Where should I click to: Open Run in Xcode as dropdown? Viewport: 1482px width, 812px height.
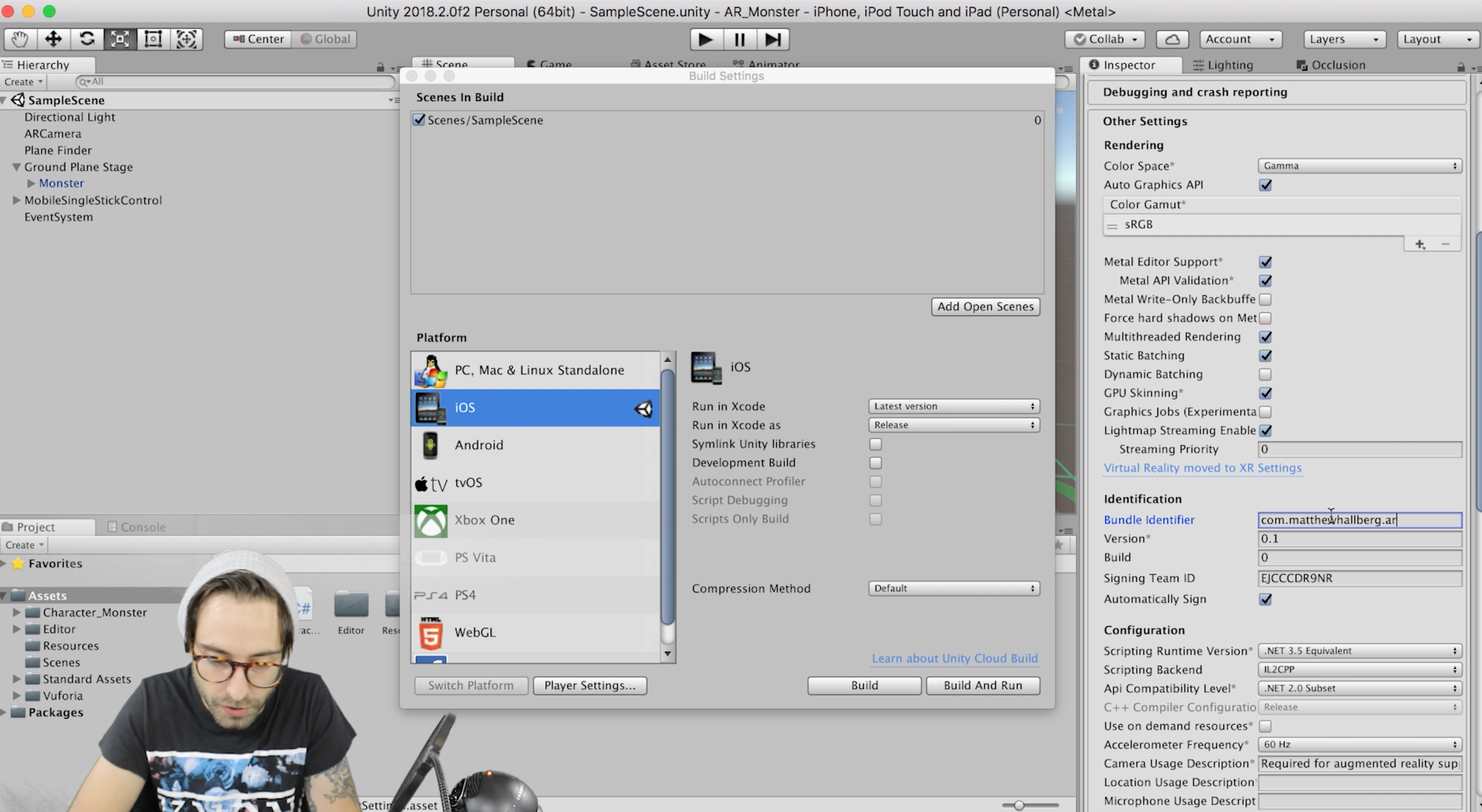(954, 425)
